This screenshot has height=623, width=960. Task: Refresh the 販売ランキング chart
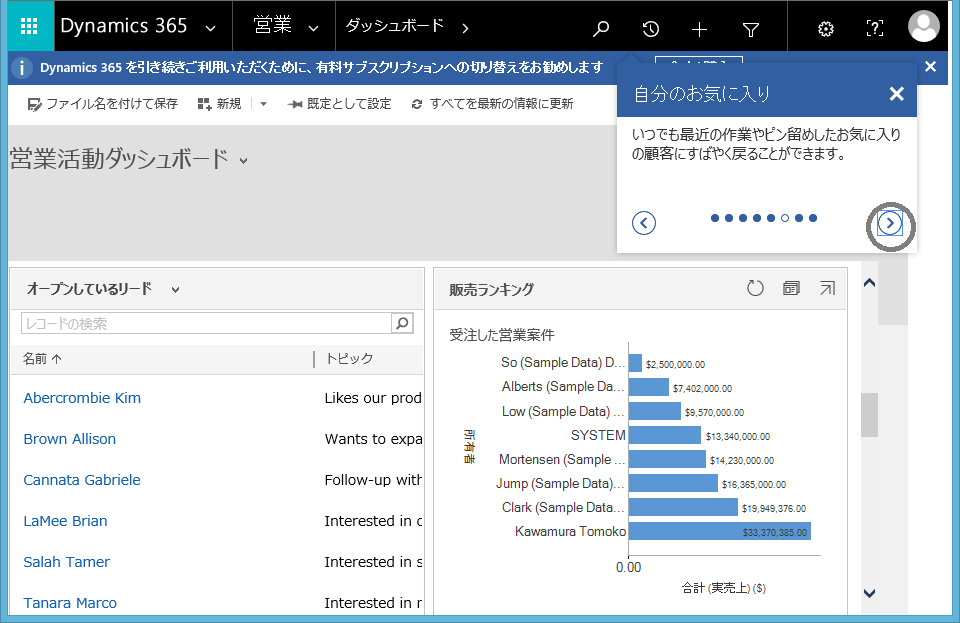756,288
